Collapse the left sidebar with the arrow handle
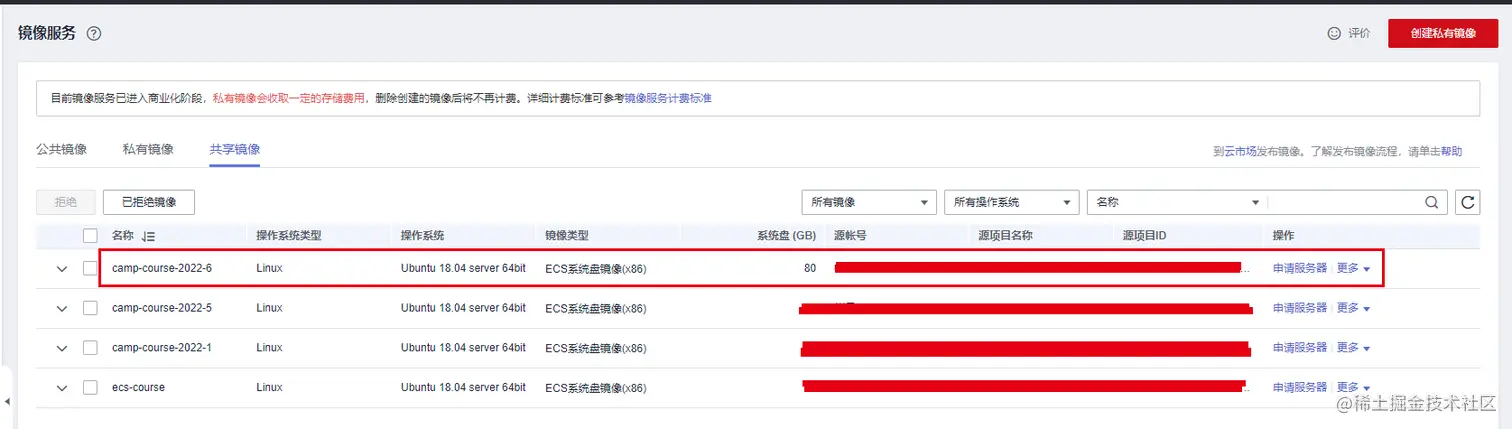This screenshot has height=429, width=1512. pyautogui.click(x=7, y=401)
